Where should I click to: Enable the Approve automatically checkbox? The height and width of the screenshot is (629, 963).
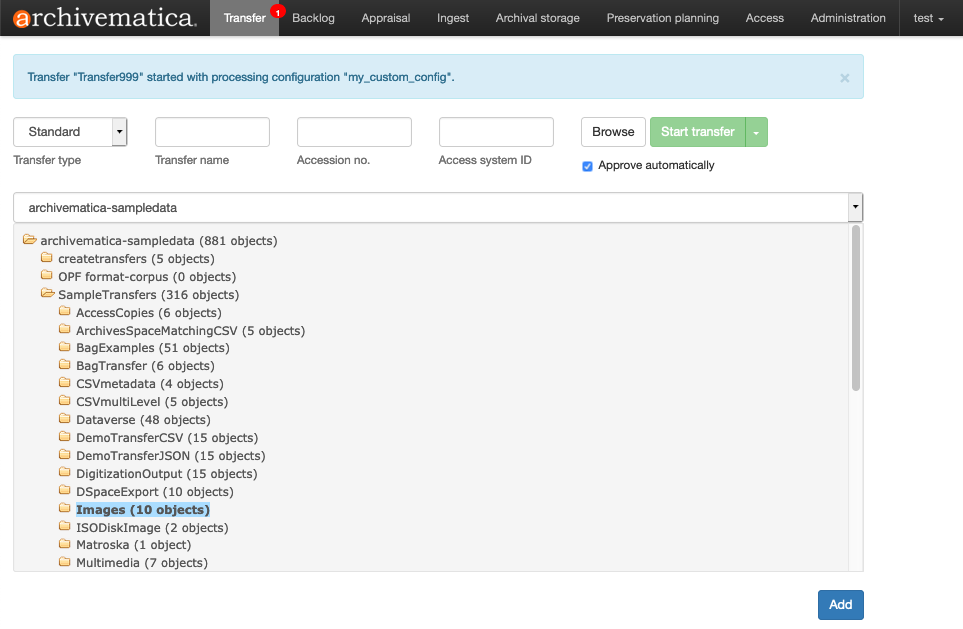coord(587,166)
